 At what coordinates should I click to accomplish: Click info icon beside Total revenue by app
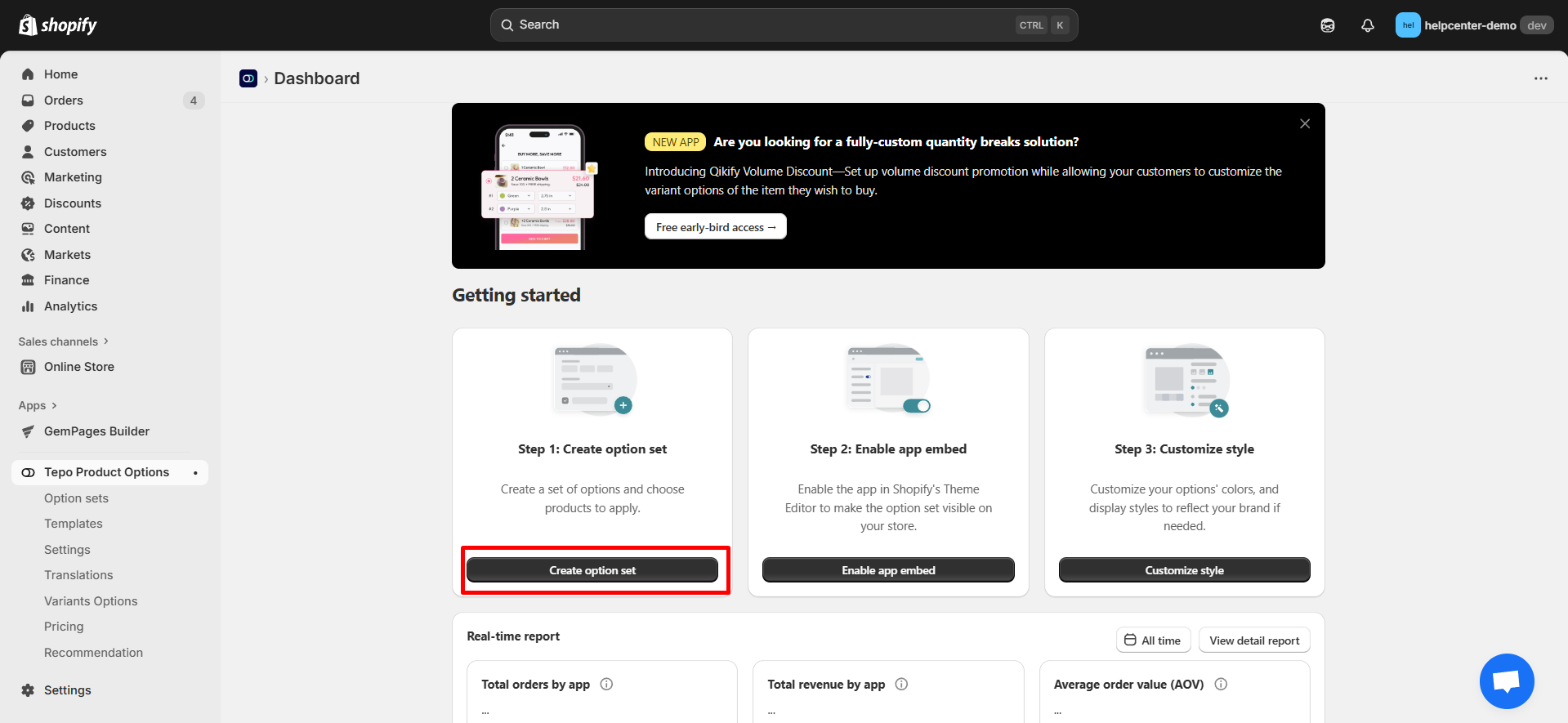(901, 685)
